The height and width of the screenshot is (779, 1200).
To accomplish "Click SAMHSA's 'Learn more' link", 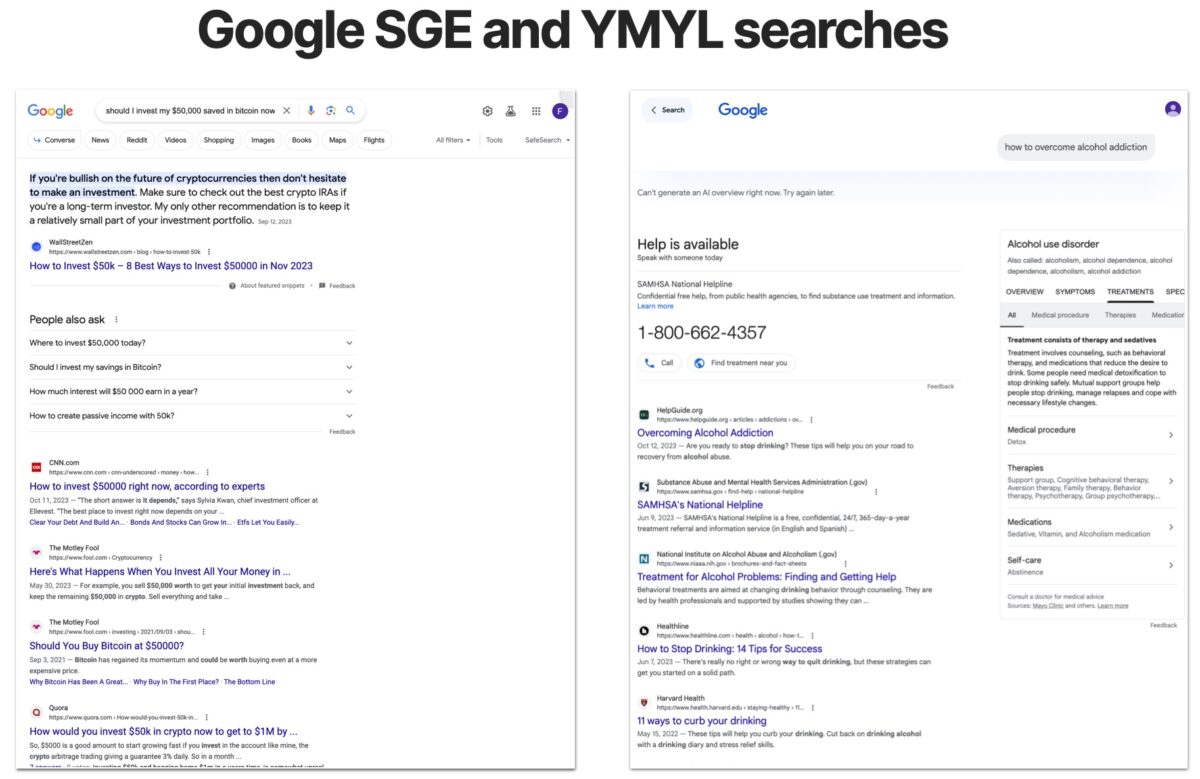I will tap(656, 306).
